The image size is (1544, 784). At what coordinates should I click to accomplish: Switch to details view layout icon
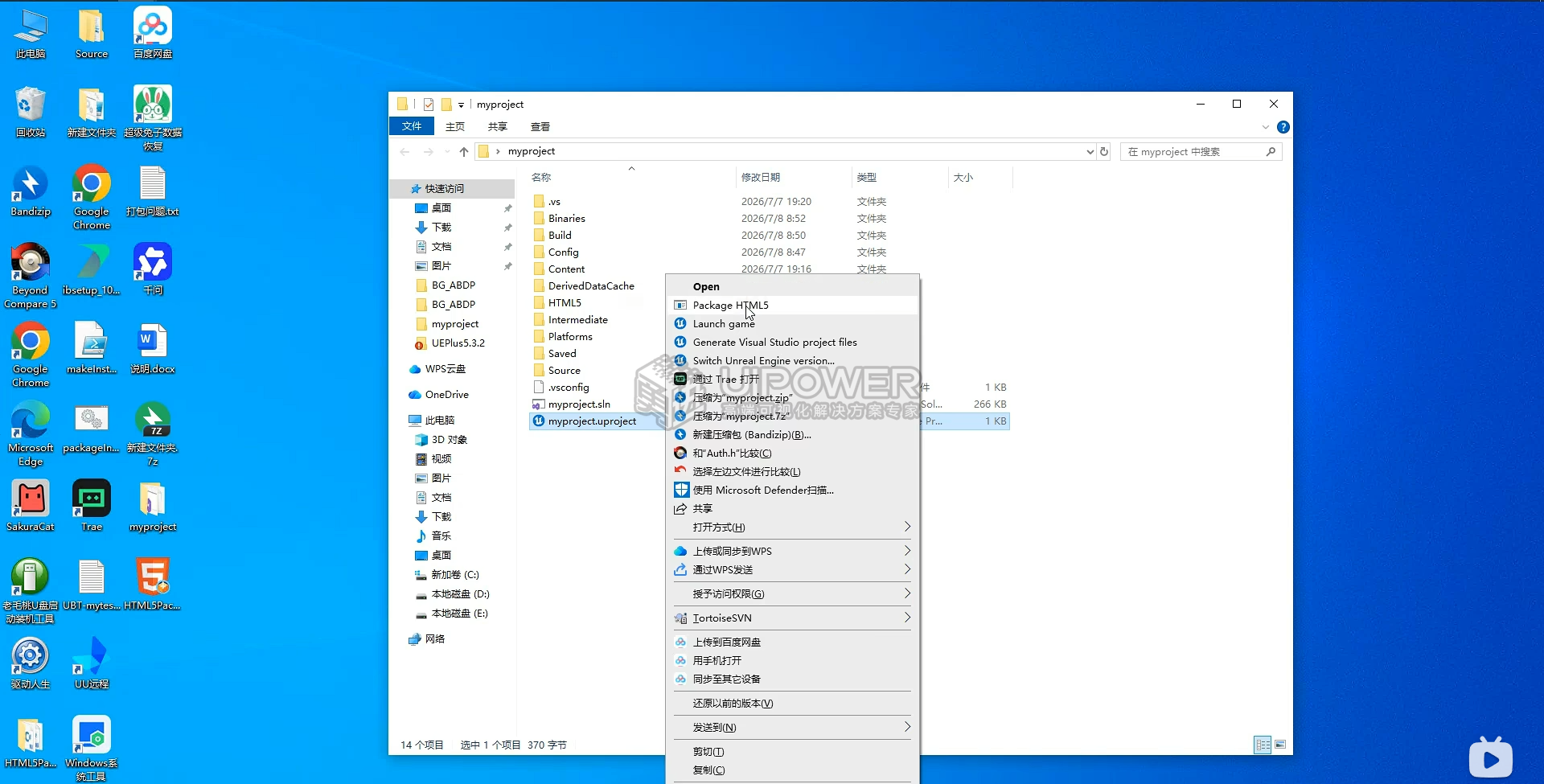tap(1263, 745)
